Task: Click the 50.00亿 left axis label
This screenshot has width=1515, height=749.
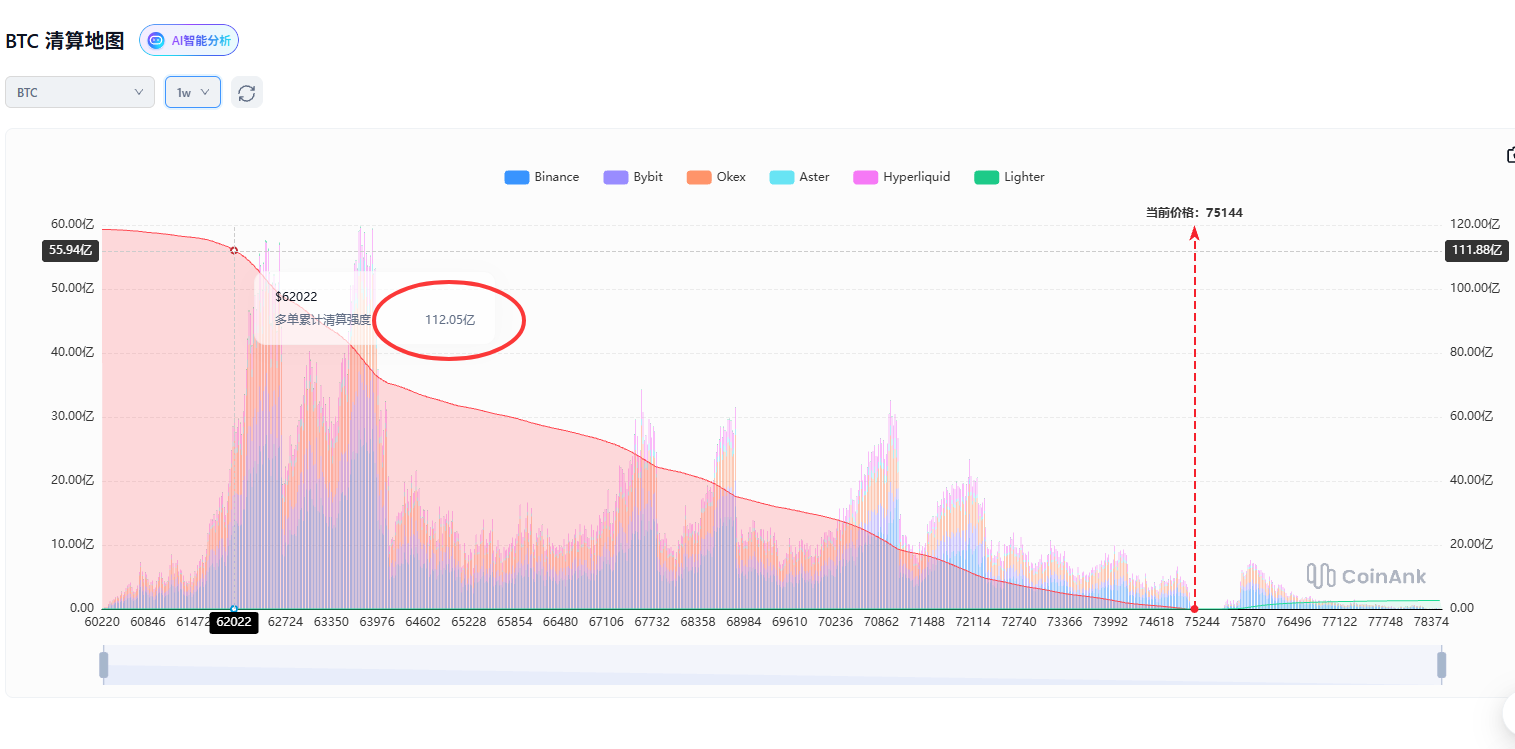Action: (x=73, y=288)
